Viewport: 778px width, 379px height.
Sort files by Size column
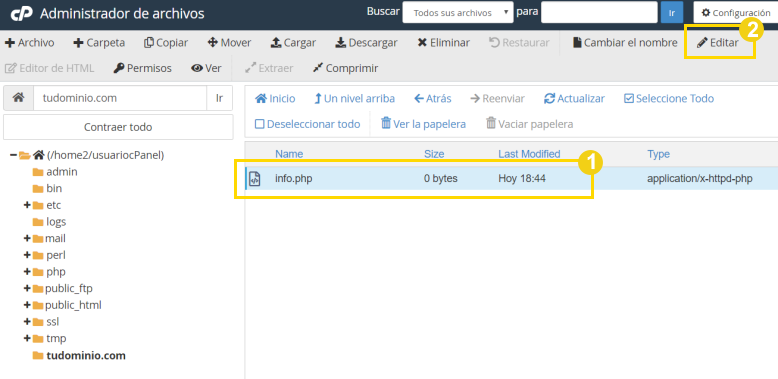click(x=434, y=154)
